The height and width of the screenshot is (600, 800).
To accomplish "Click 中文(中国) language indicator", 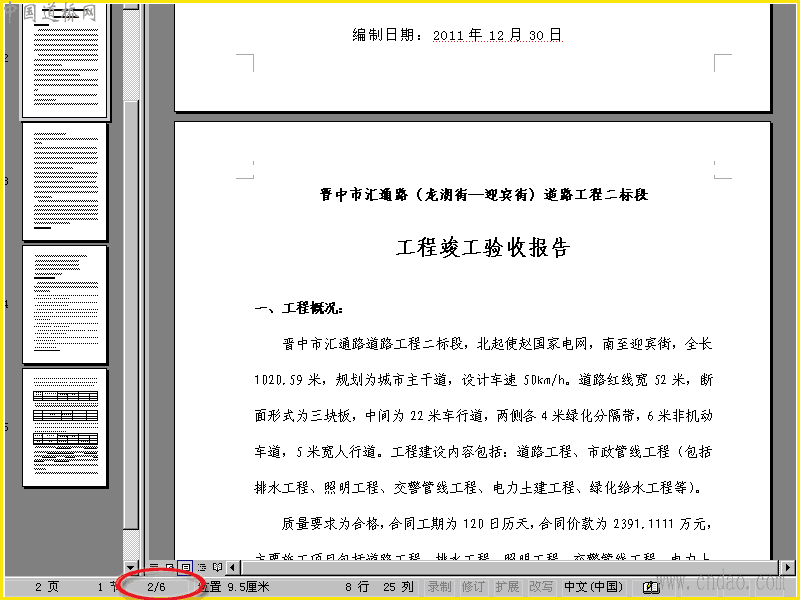I will [593, 587].
